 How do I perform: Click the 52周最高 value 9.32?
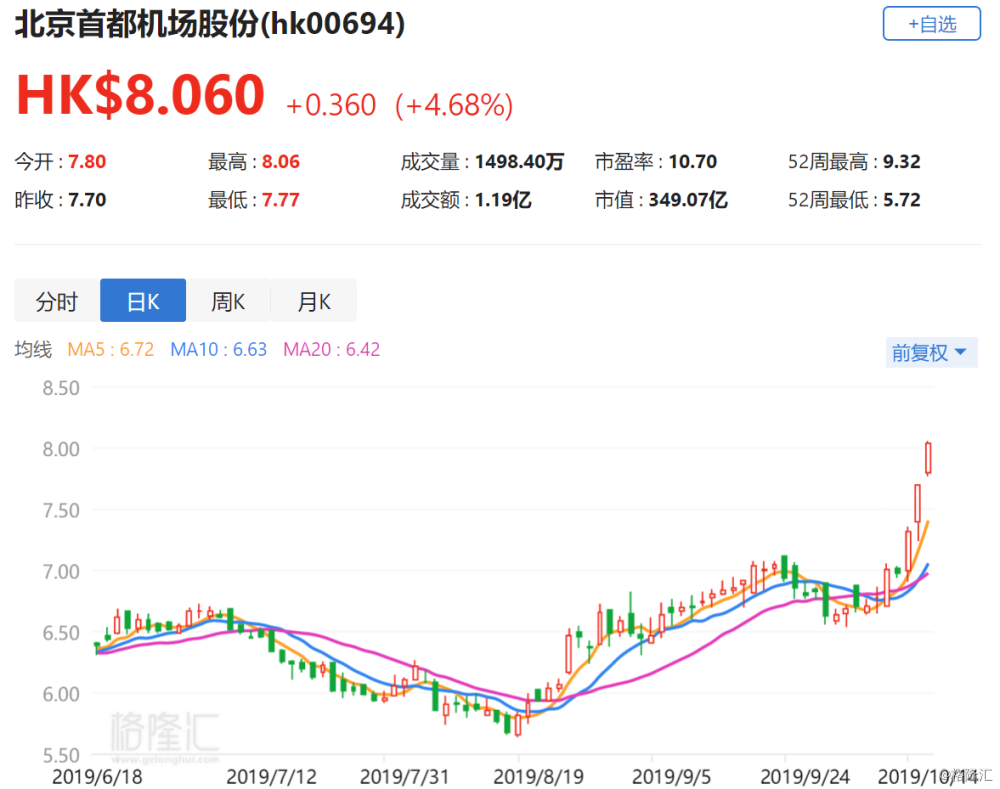[902, 161]
